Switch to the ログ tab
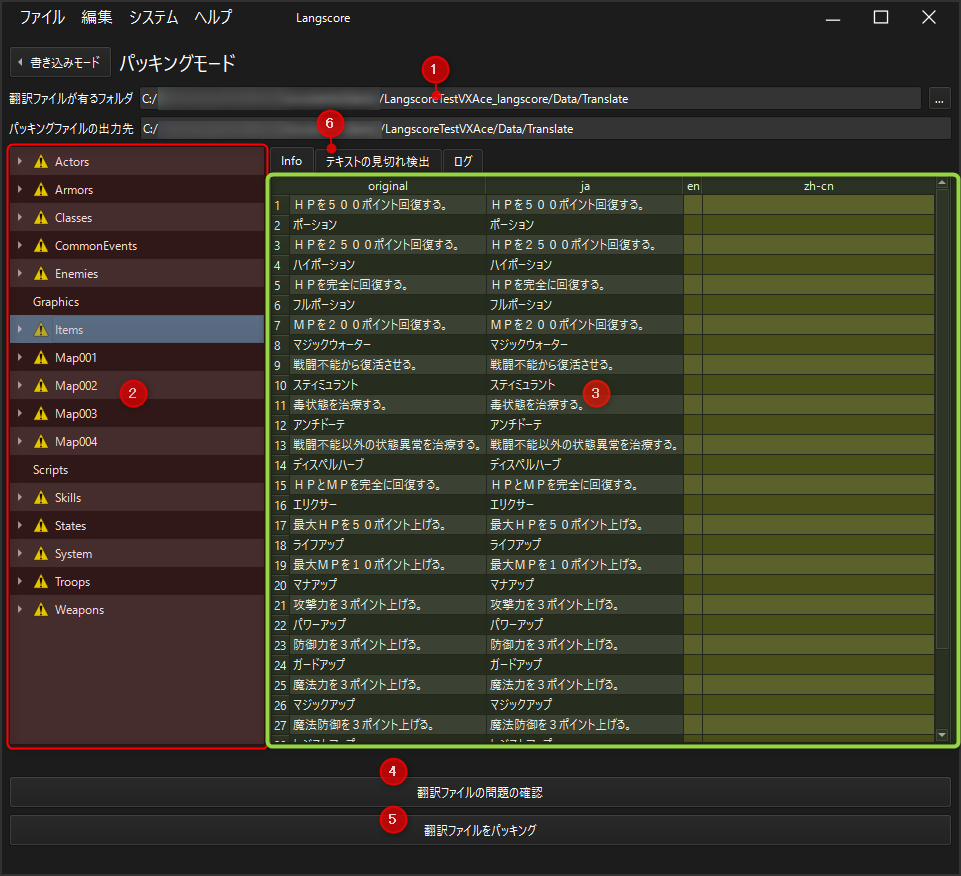 [x=463, y=162]
